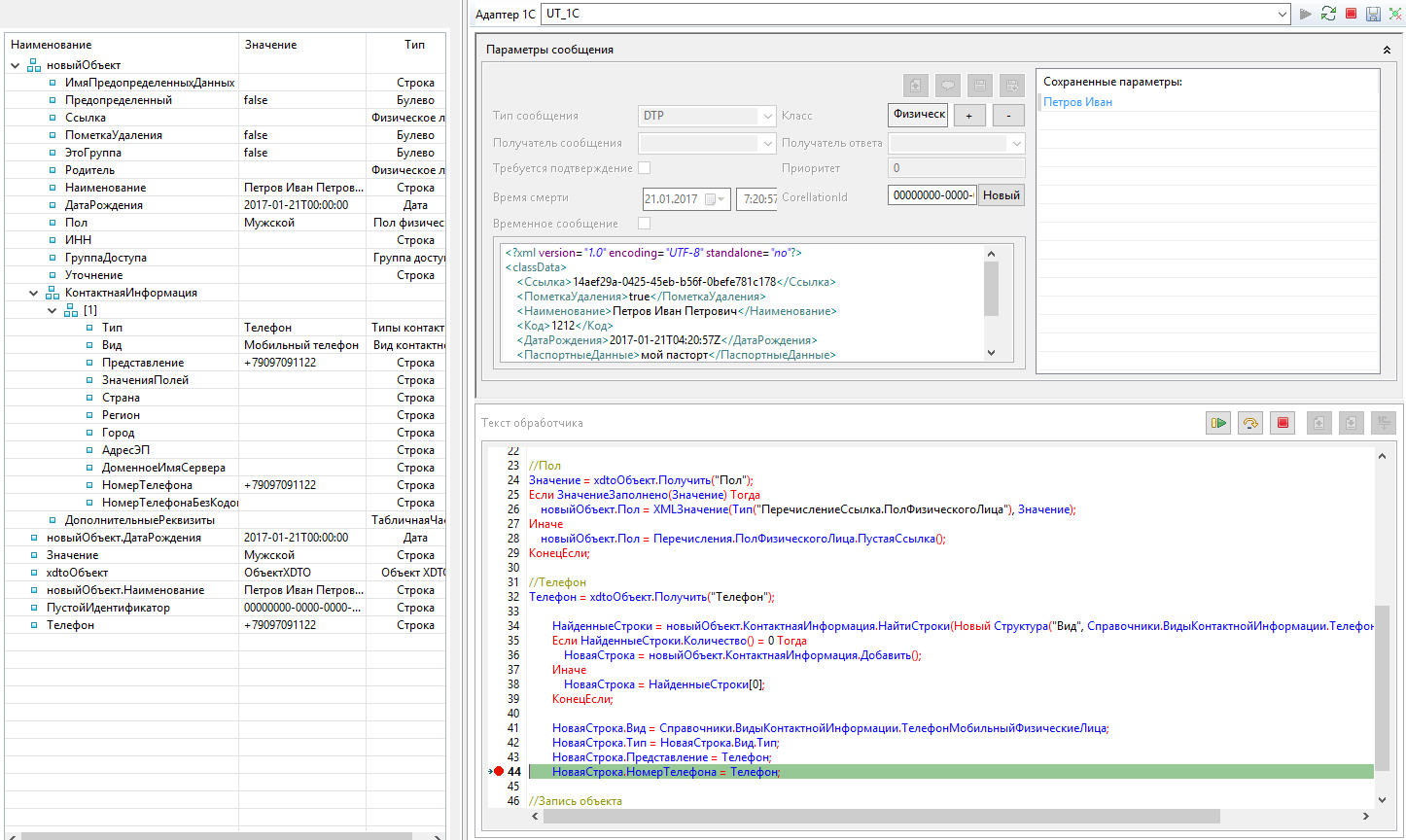Collapse the новыйОбъект tree node
Image resolution: width=1406 pixels, height=840 pixels.
coord(16,65)
